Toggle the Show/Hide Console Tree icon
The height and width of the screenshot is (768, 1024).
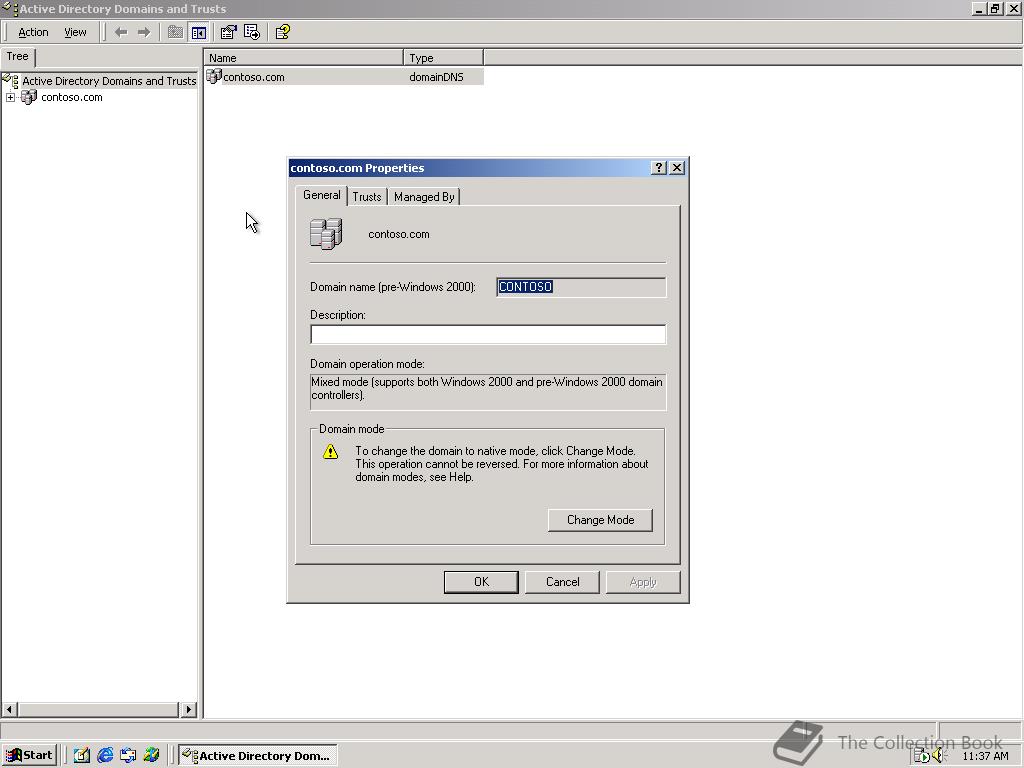199,32
